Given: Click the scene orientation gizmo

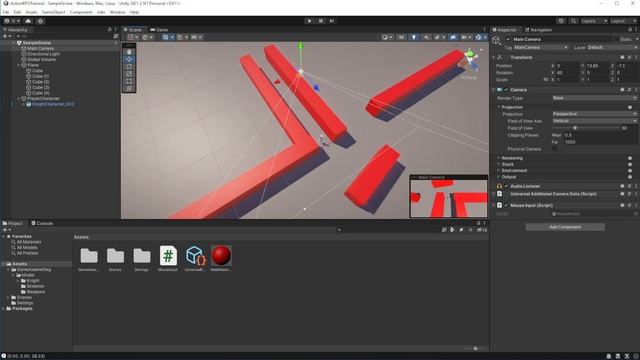Looking at the screenshot, I should click(470, 60).
